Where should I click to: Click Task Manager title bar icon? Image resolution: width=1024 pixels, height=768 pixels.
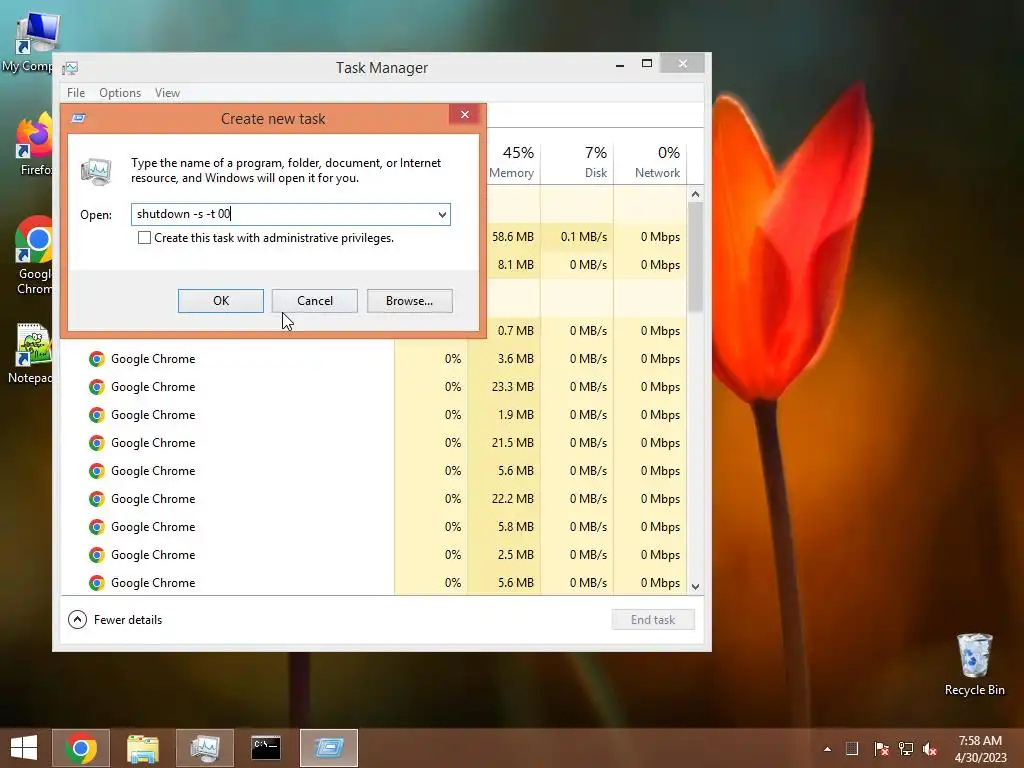click(x=71, y=68)
